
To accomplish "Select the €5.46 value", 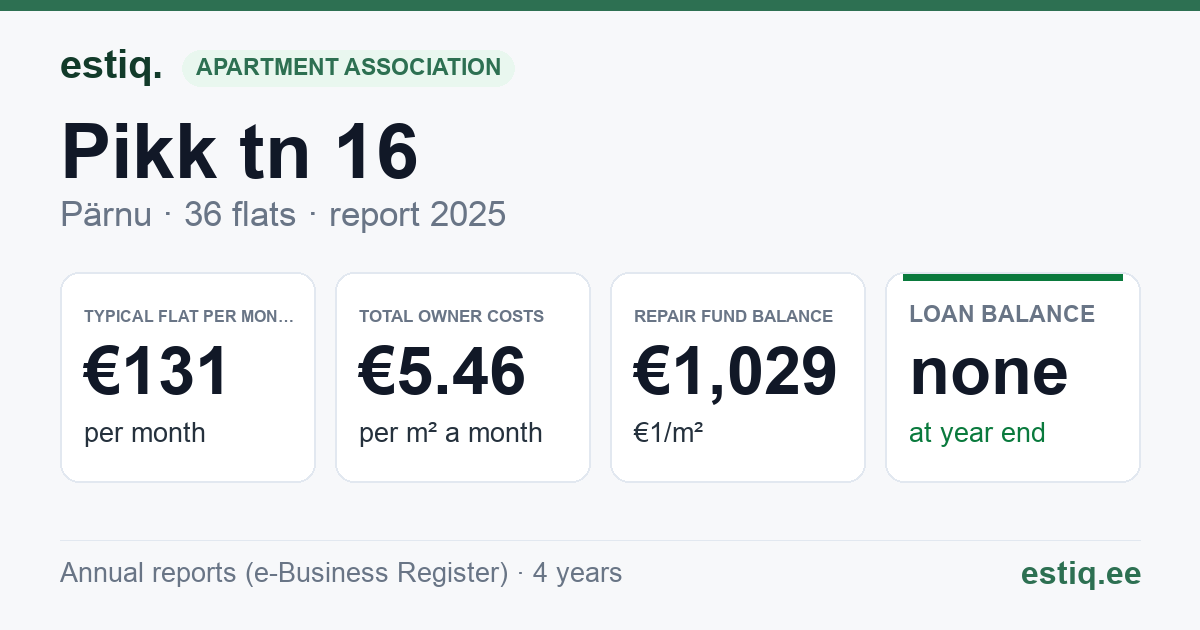I will [x=442, y=372].
